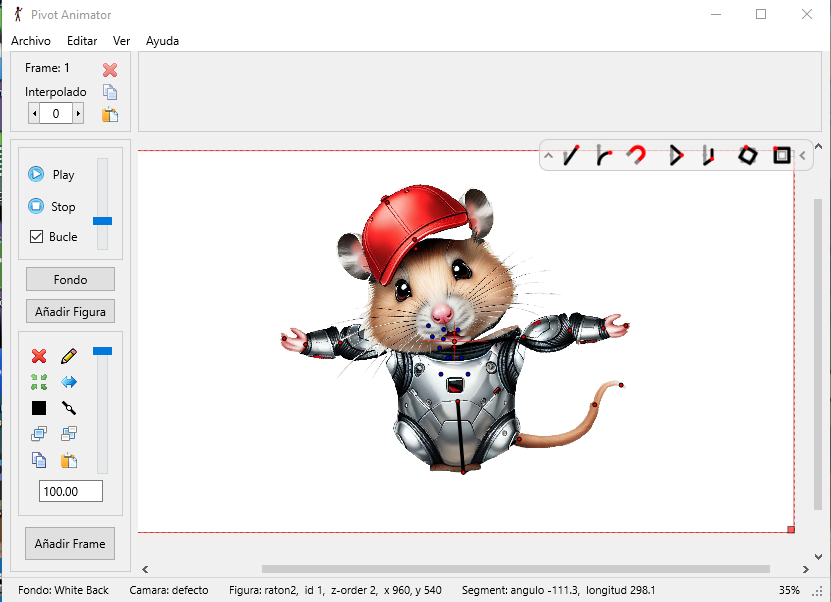The height and width of the screenshot is (602, 831).
Task: Copy figure icon in figure tools panel
Action: click(x=39, y=459)
